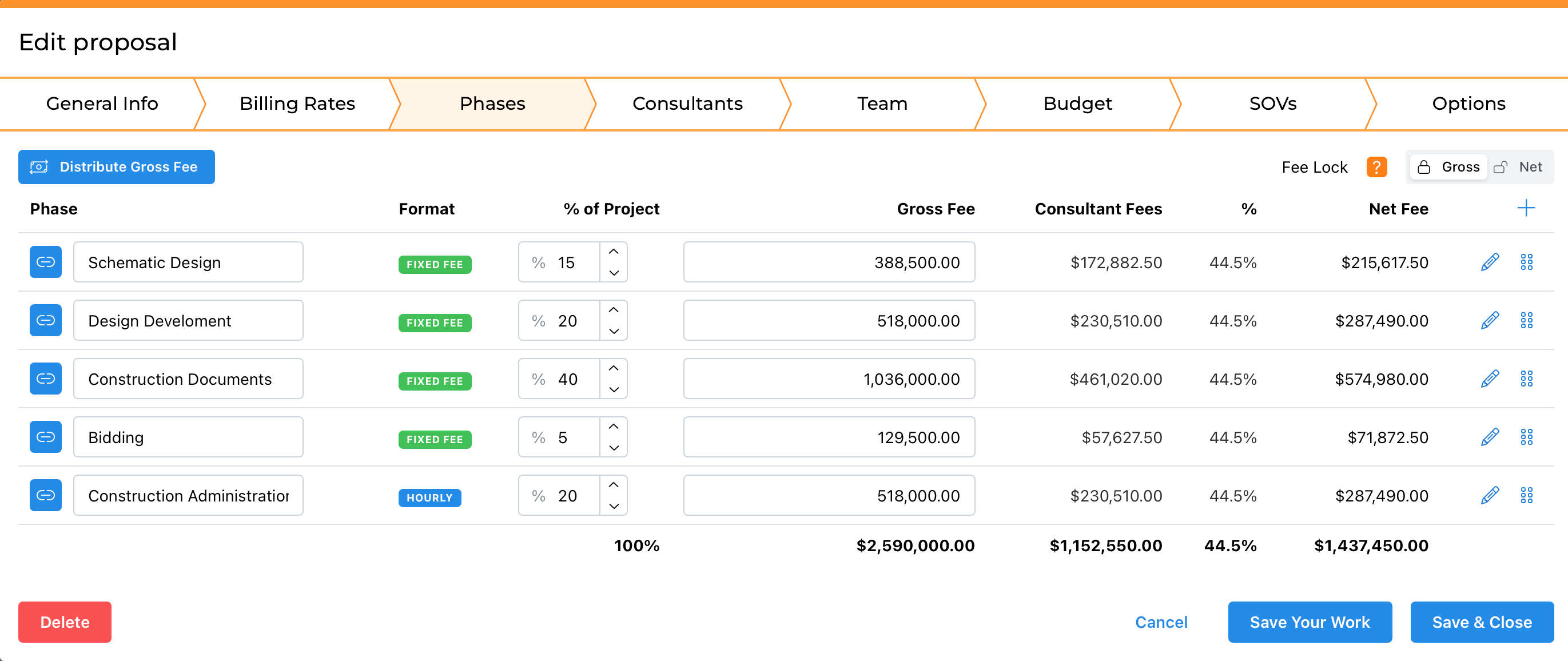
Task: Grab drag handle dots on Design Develoment row
Action: click(x=1527, y=321)
